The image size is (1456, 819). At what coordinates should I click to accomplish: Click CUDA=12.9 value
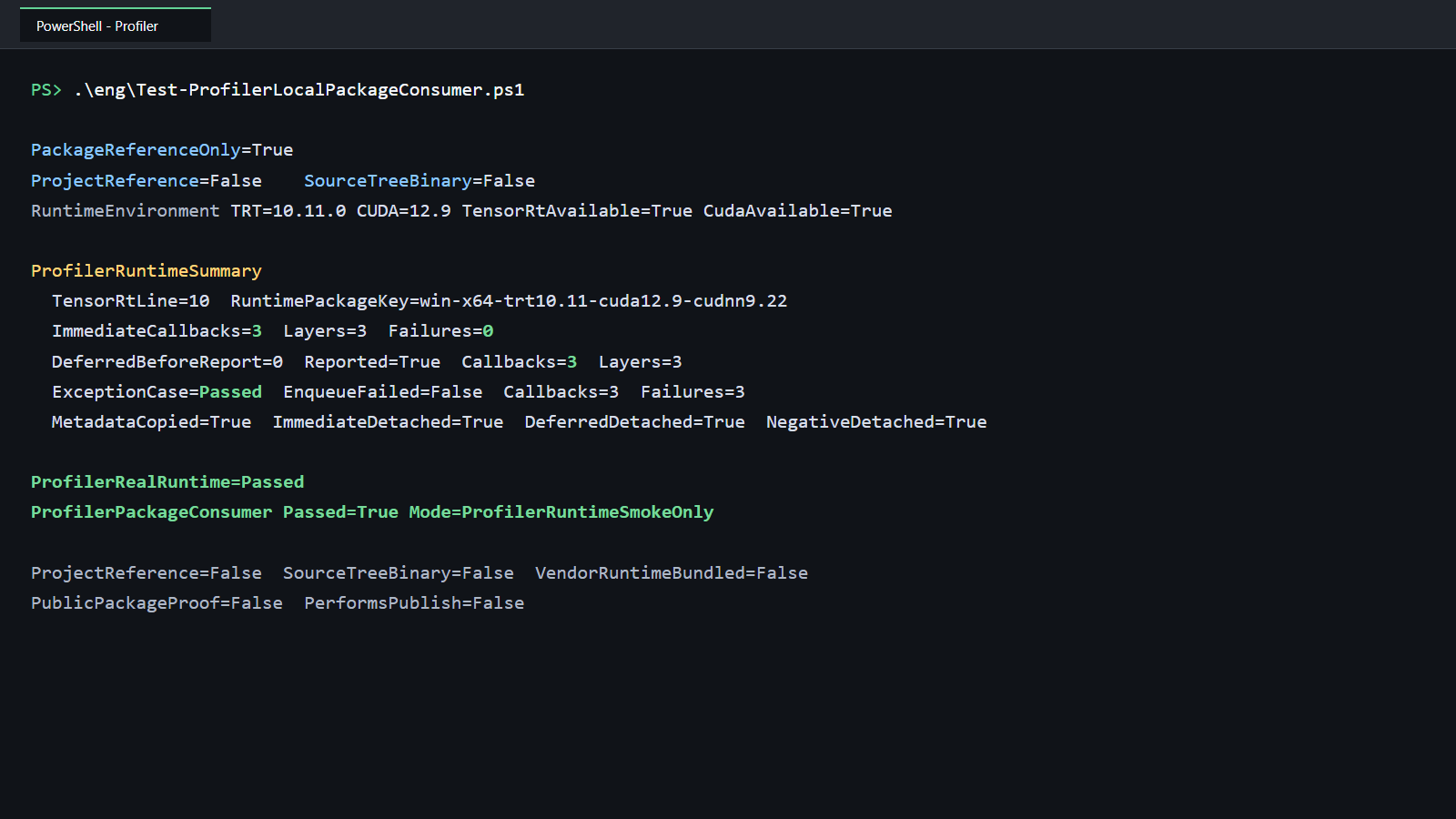404,211
